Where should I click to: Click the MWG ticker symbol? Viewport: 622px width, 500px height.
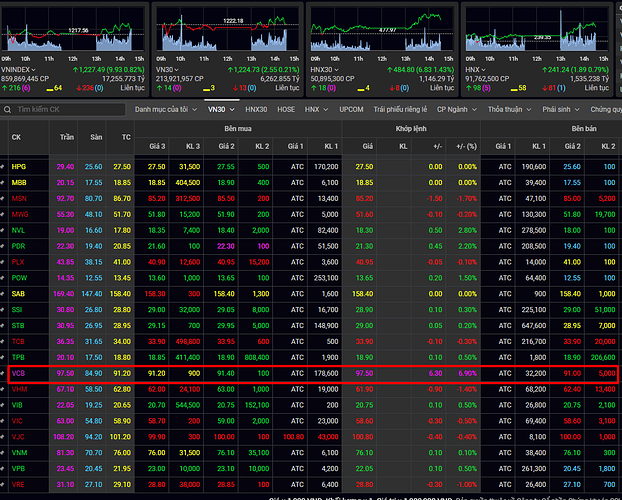pyautogui.click(x=19, y=214)
